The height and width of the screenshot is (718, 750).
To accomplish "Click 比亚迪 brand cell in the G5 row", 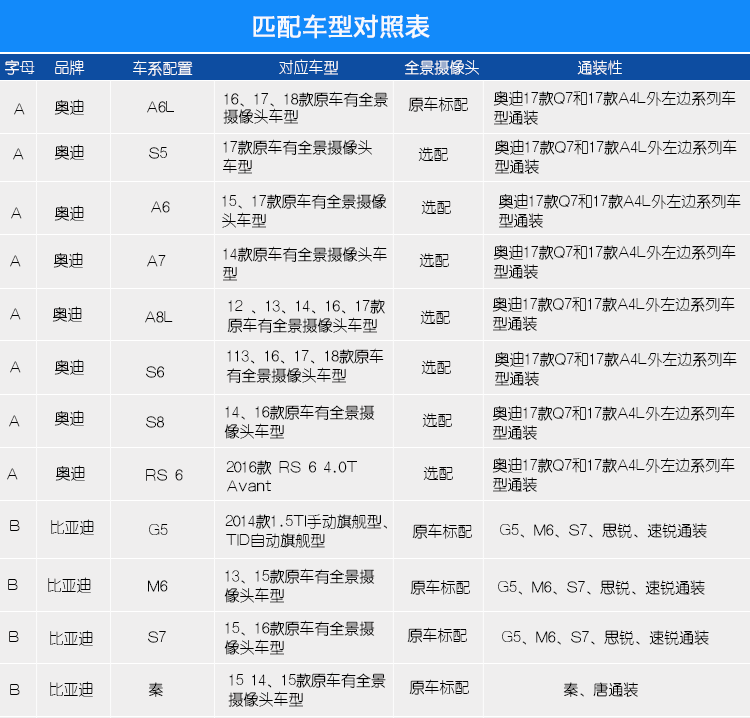I will [72, 528].
